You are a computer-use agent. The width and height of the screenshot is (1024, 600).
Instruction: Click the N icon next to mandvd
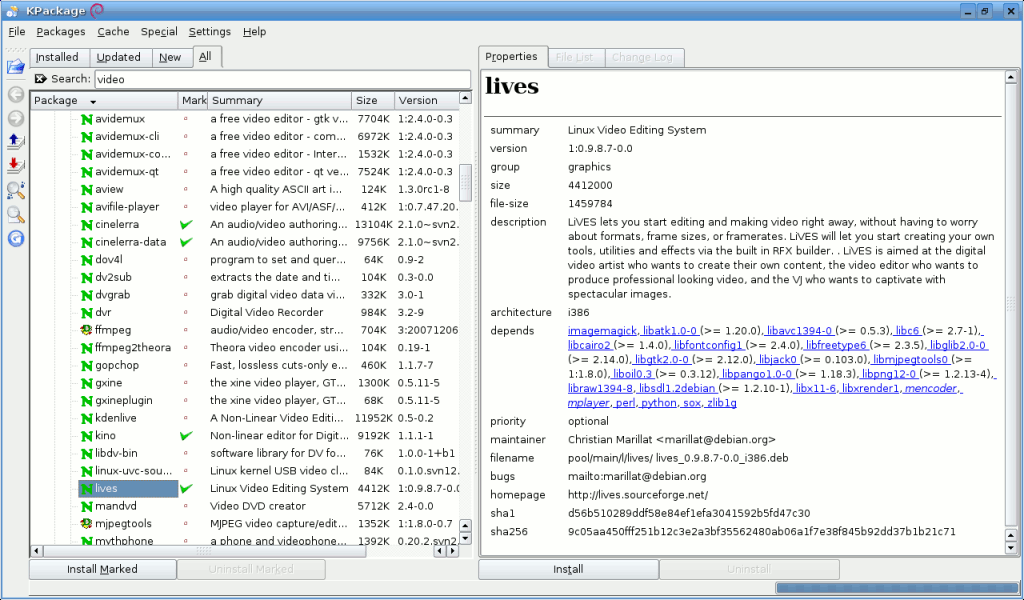(x=86, y=506)
